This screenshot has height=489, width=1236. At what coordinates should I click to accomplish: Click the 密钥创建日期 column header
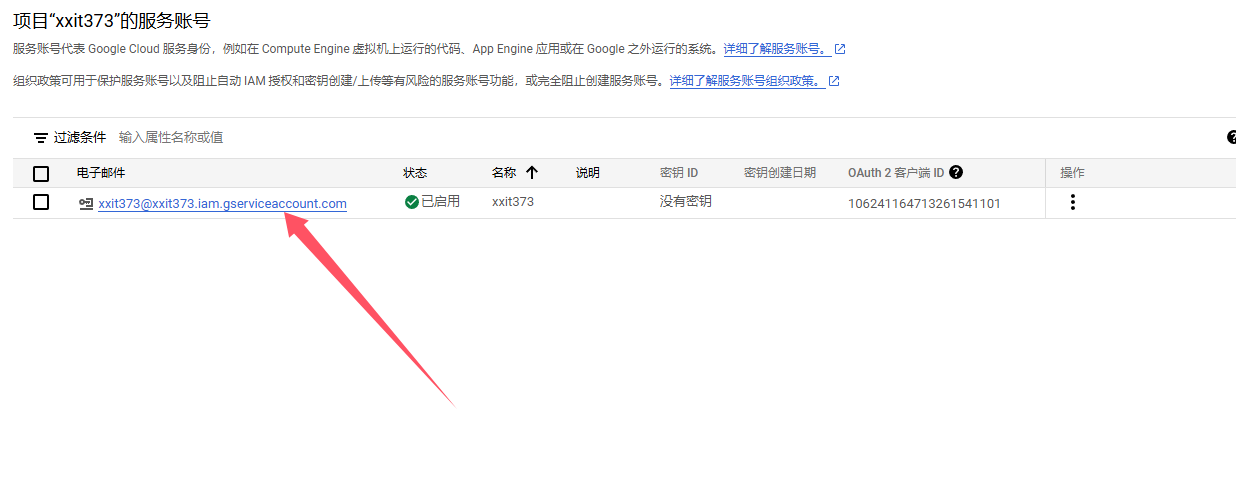780,173
